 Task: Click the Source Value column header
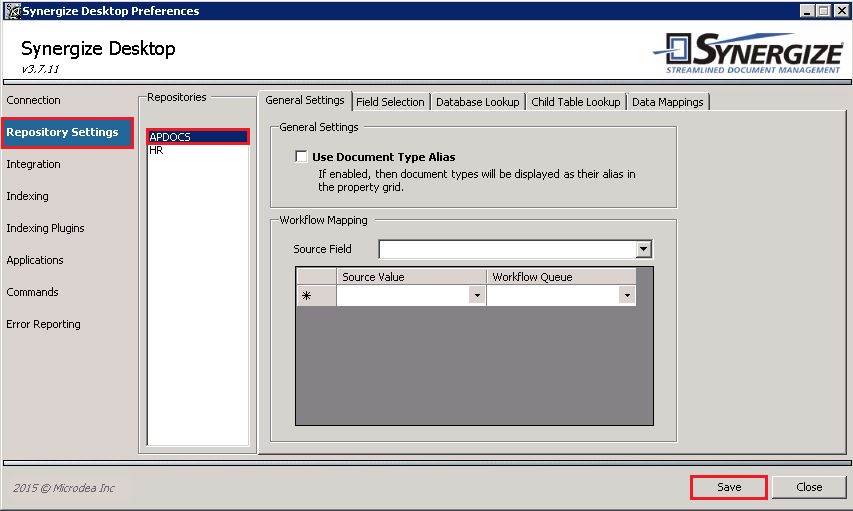pos(411,277)
